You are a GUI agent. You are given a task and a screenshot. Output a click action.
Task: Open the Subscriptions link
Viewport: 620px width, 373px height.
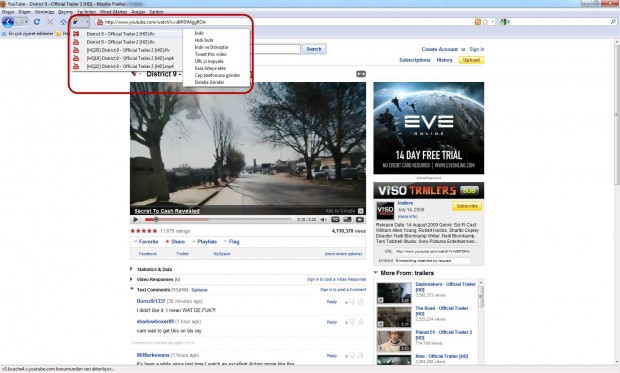pyautogui.click(x=415, y=60)
